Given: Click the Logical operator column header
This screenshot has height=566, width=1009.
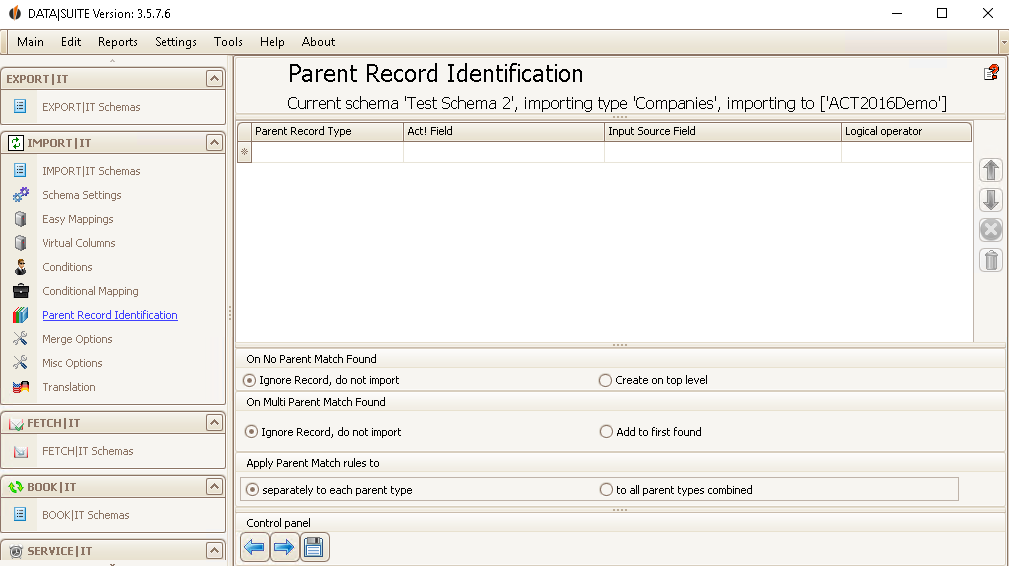Looking at the screenshot, I should click(906, 131).
